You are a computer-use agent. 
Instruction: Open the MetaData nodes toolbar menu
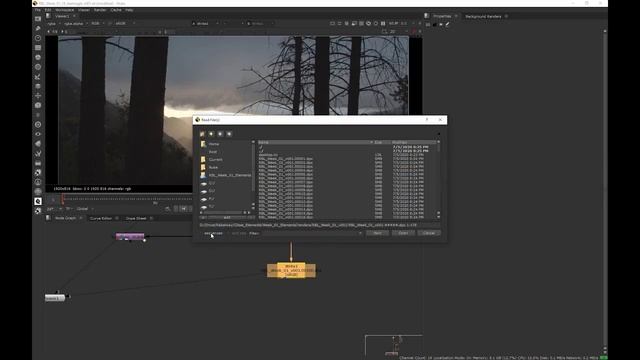click(38, 144)
